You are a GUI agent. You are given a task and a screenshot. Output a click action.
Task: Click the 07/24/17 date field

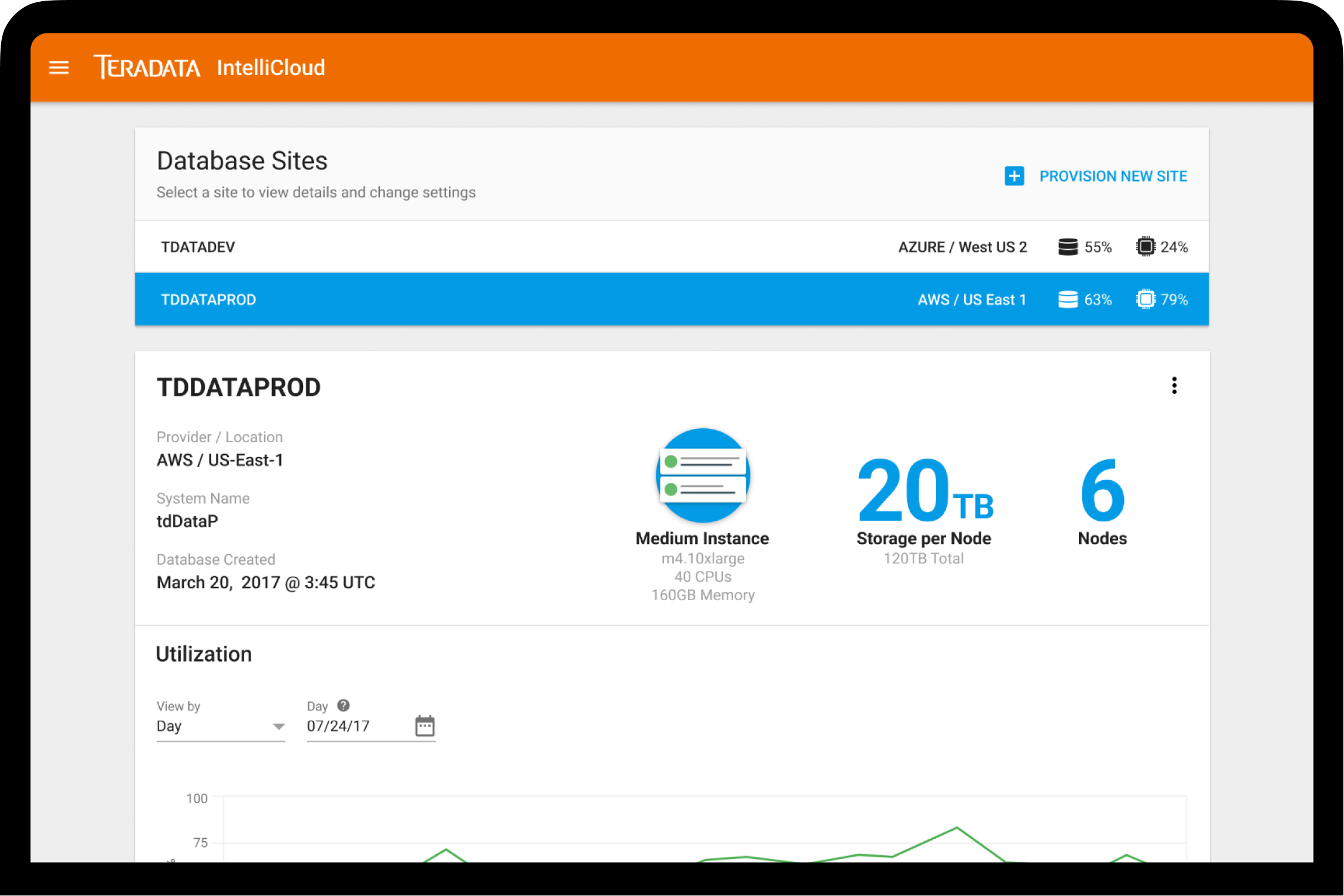point(371,726)
